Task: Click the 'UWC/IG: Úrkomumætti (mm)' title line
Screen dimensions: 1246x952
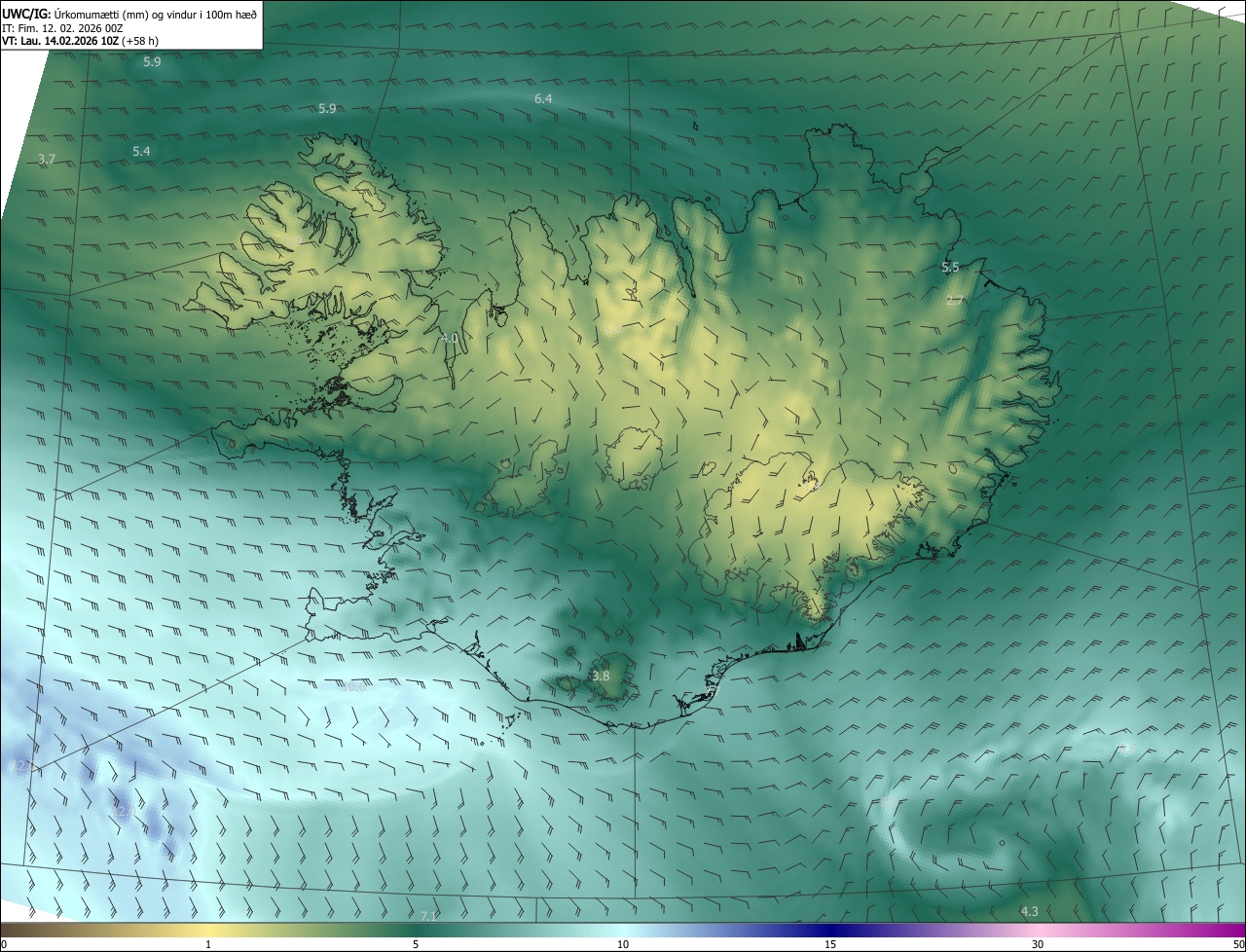Action: [130, 13]
